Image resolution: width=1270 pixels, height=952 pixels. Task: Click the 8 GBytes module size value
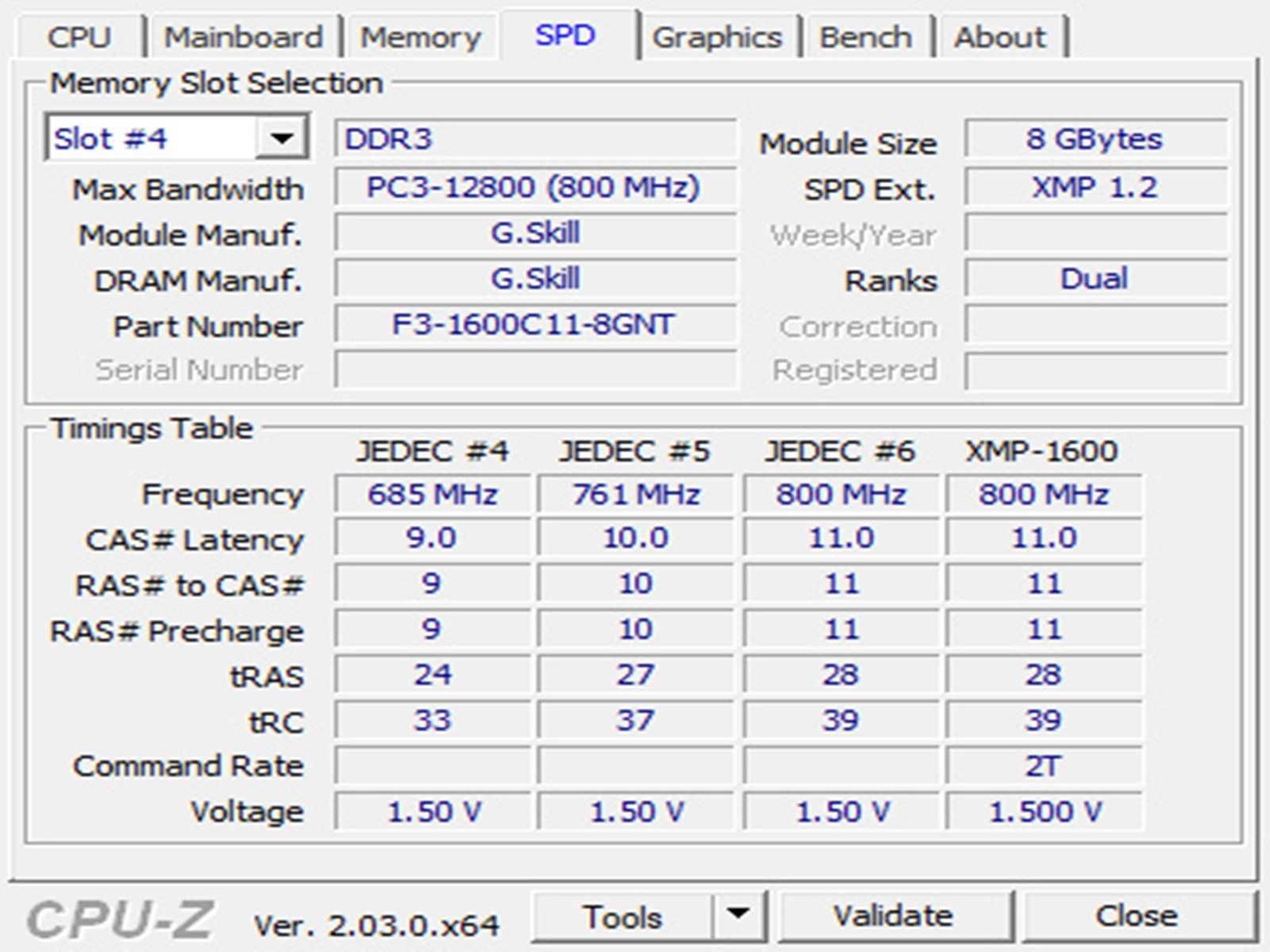pyautogui.click(x=1095, y=139)
